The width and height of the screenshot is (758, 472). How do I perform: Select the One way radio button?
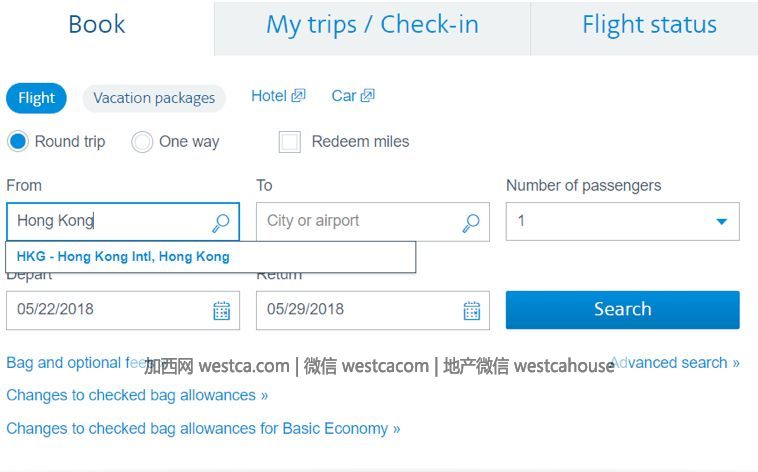142,142
